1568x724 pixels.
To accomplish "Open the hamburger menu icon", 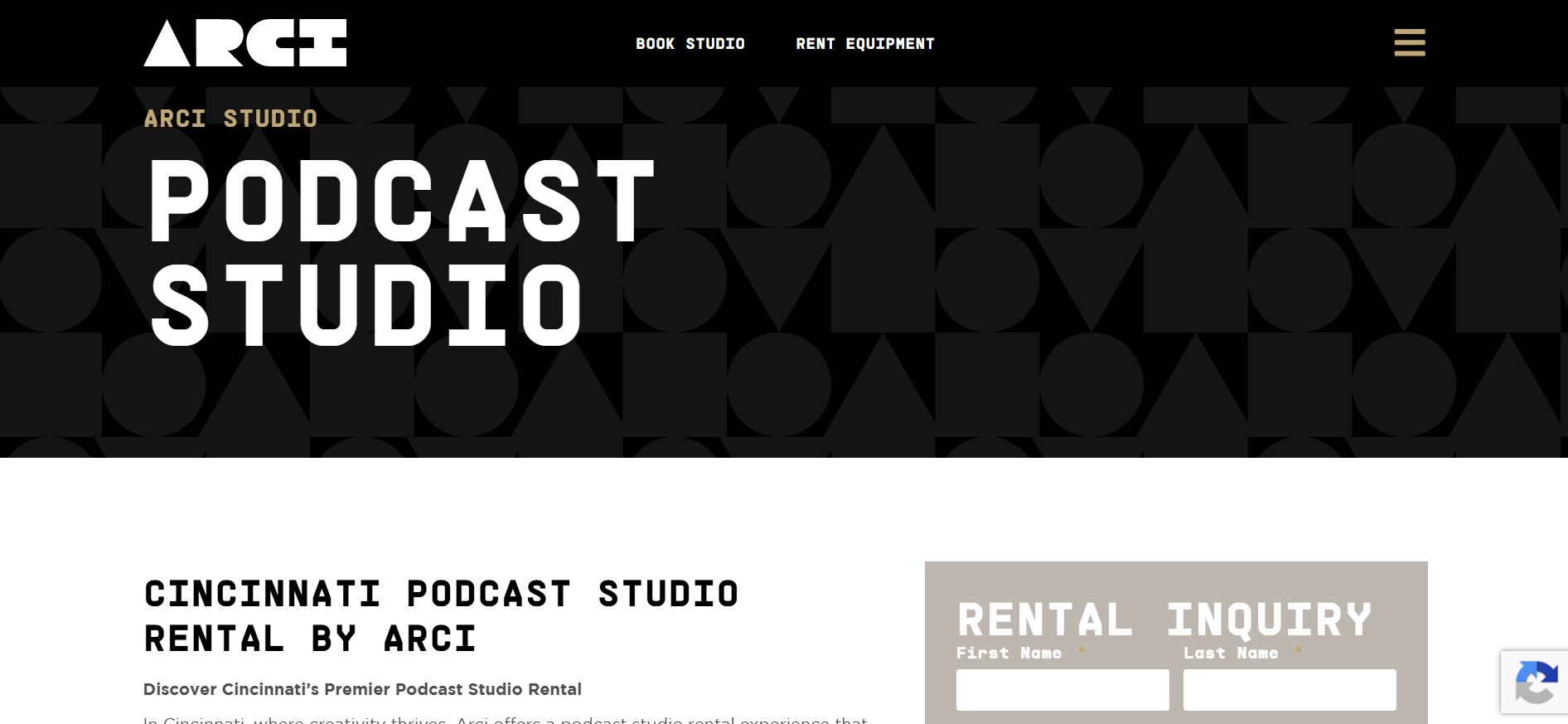I will [x=1410, y=43].
